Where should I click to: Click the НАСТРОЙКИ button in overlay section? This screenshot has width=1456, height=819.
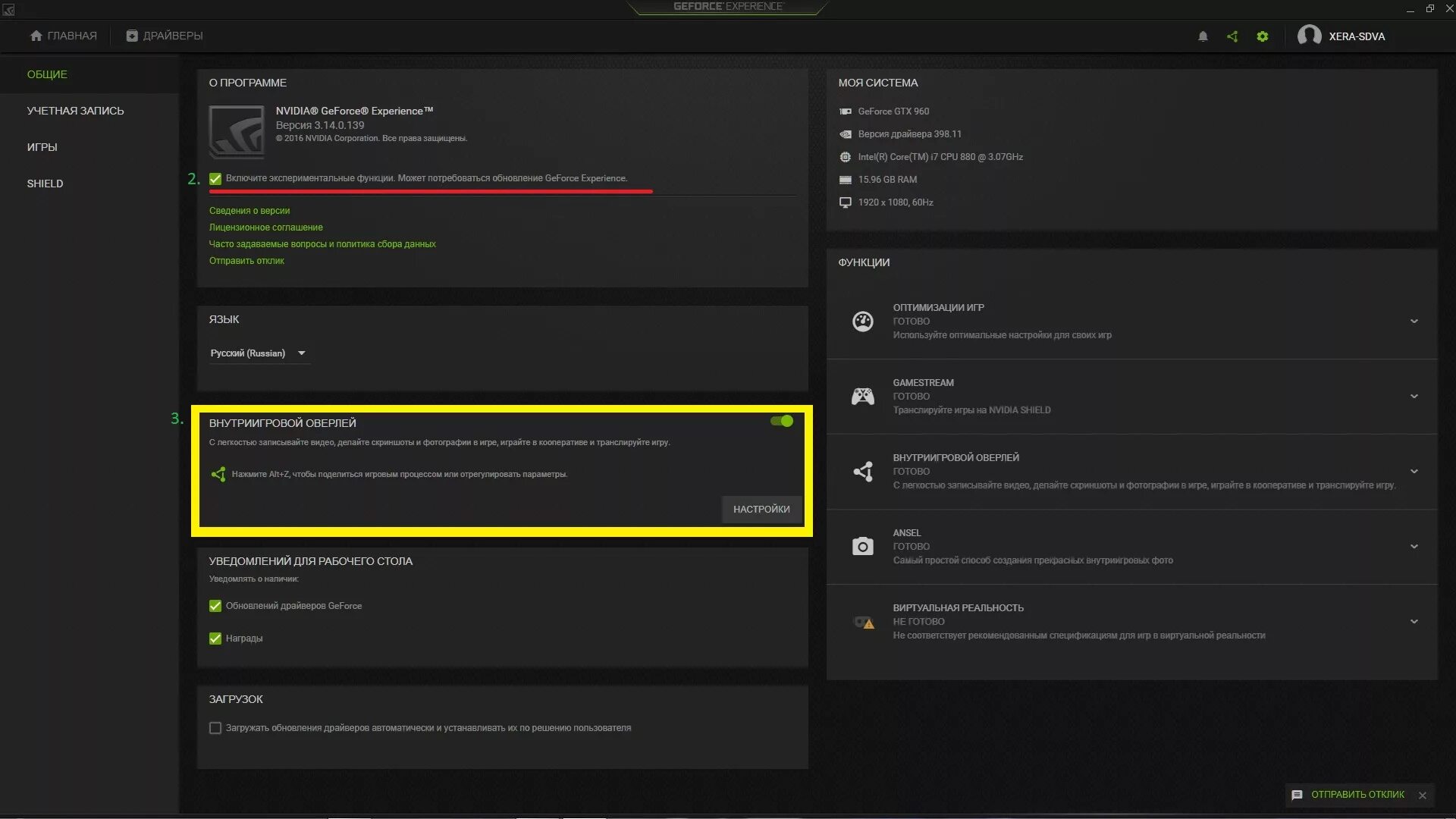761,509
